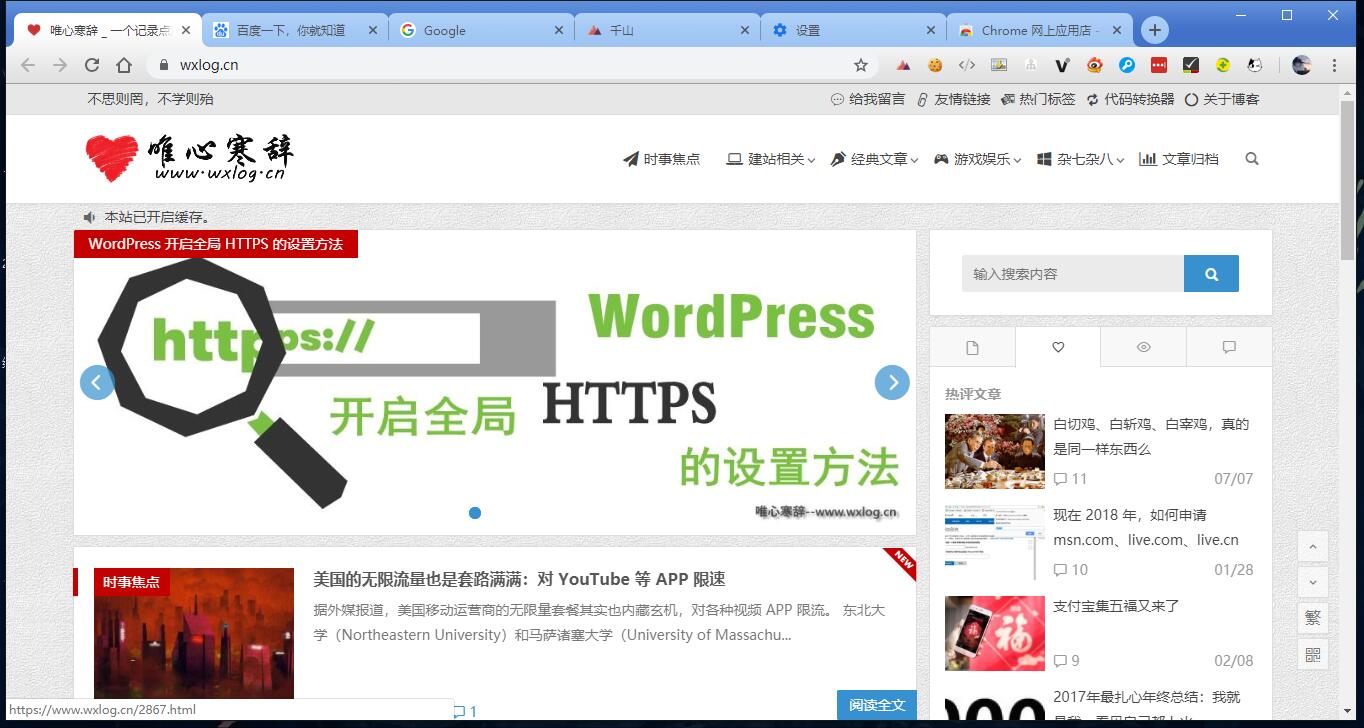1364x728 pixels.
Task: Open thumbnail for msn.com application article
Action: (x=995, y=542)
